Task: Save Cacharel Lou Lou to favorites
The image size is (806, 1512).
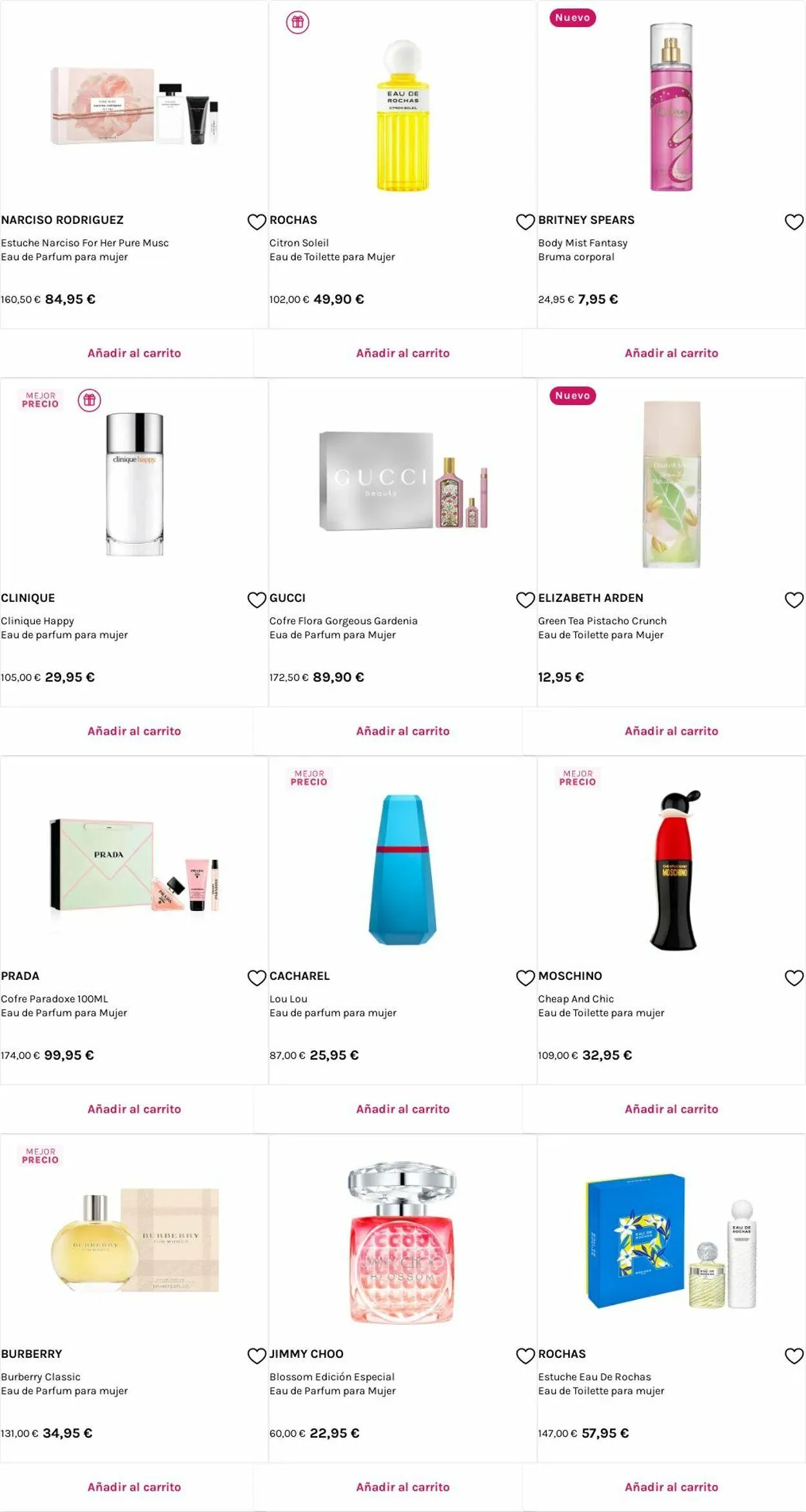Action: tap(526, 978)
